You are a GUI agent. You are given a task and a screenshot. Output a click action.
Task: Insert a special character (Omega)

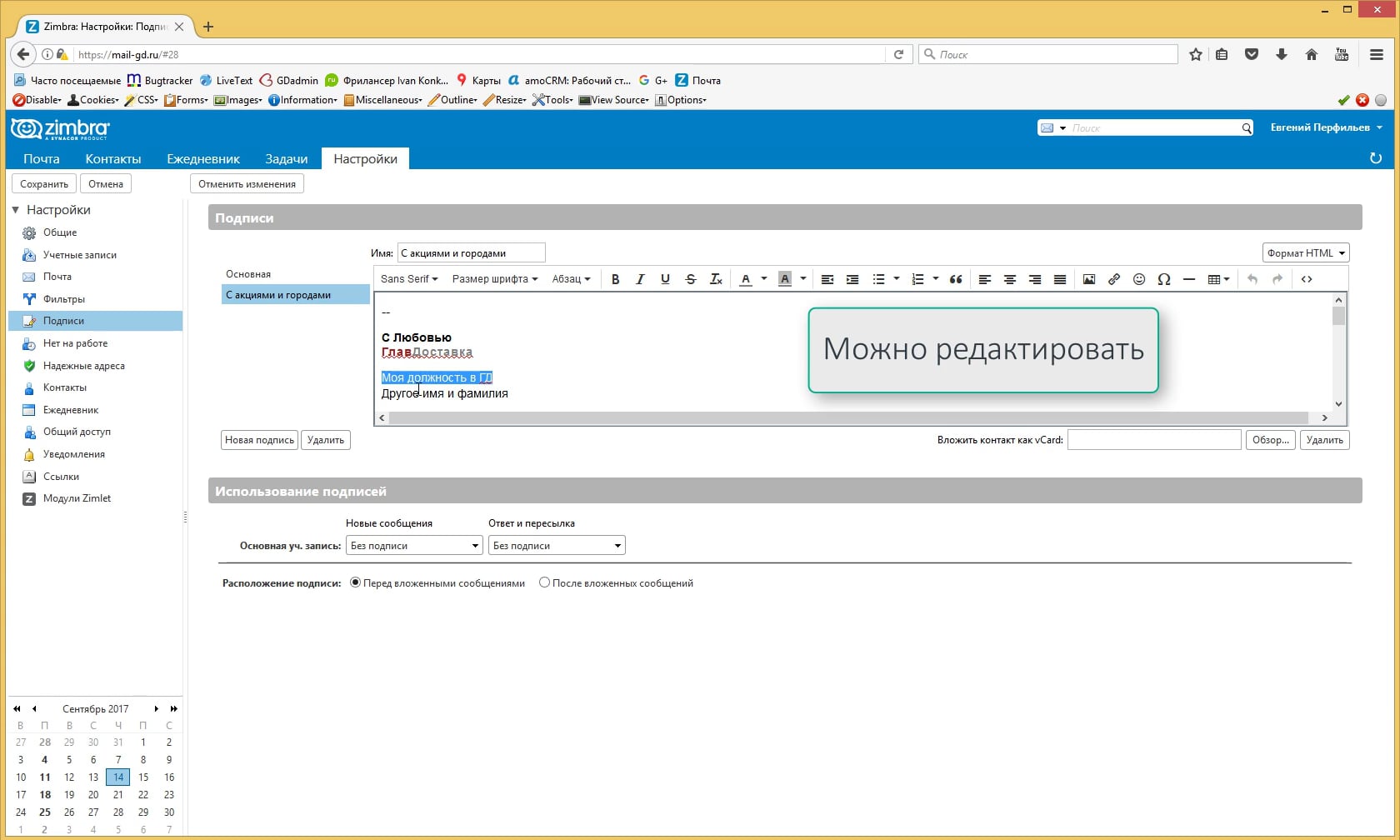[x=1164, y=279]
